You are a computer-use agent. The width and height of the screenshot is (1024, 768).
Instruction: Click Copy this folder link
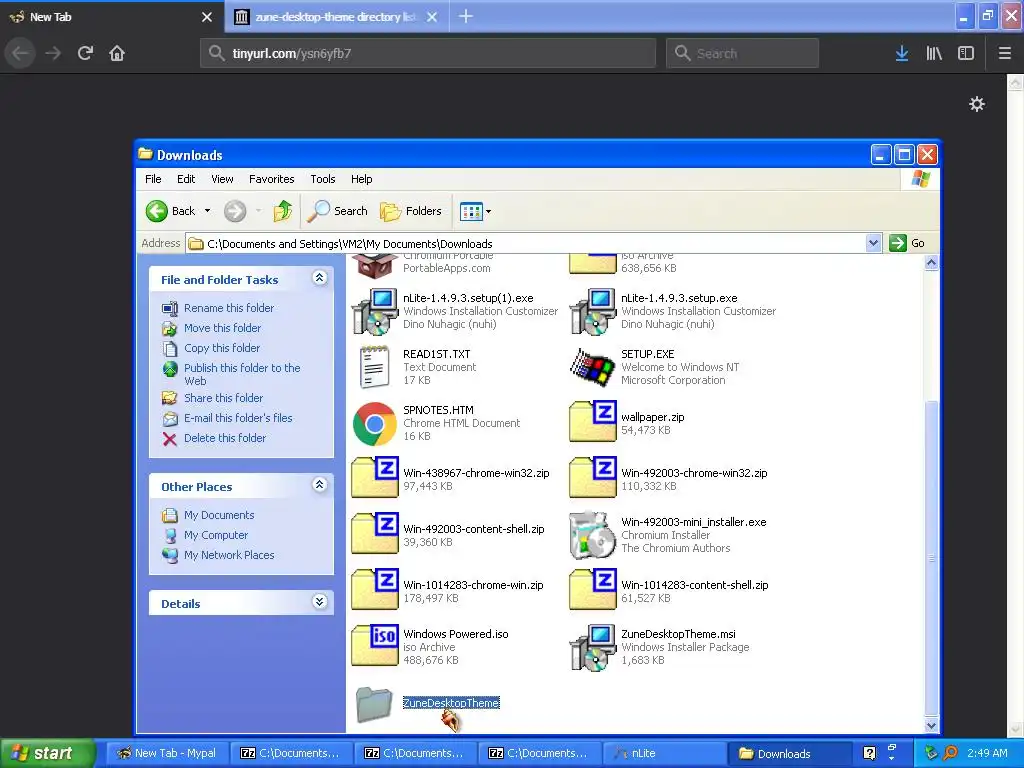pyautogui.click(x=222, y=348)
